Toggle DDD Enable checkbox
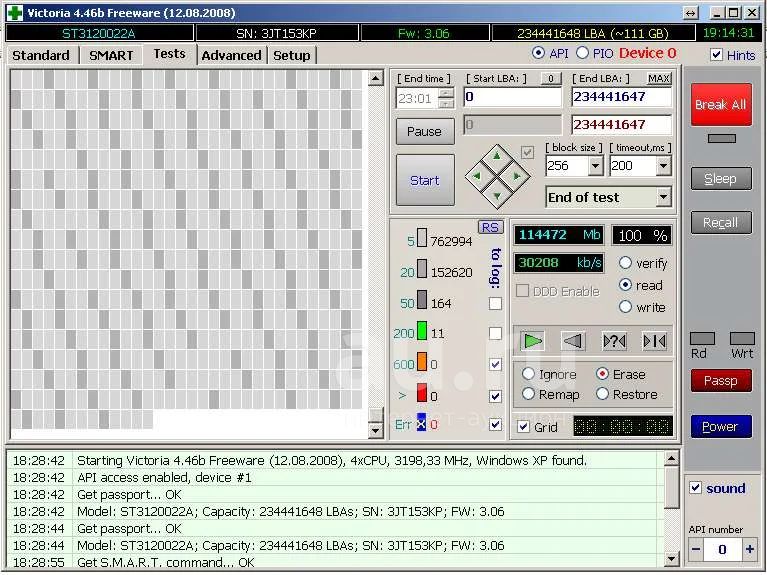 [522, 291]
